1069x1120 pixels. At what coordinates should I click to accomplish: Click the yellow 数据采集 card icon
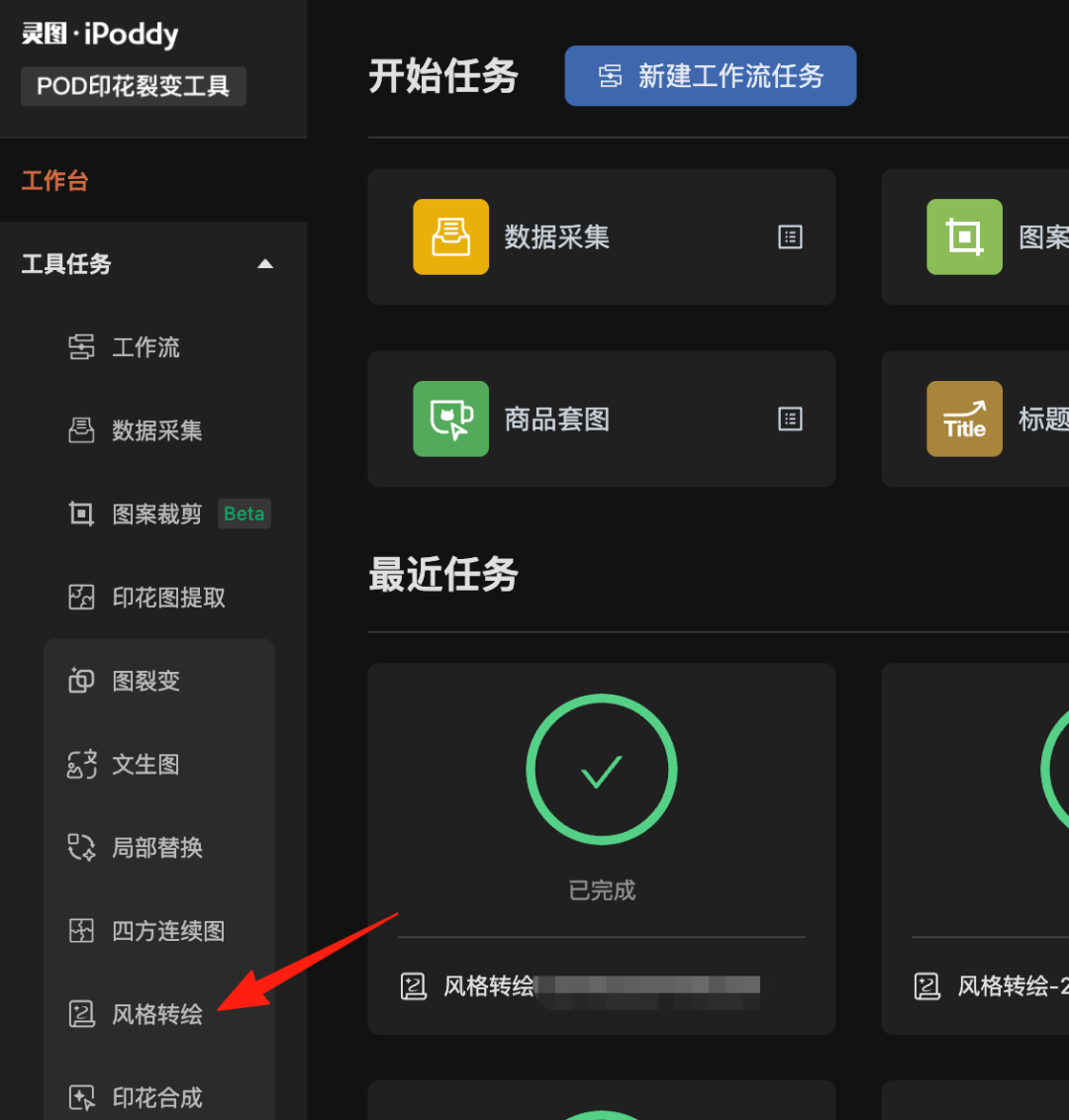coord(451,237)
